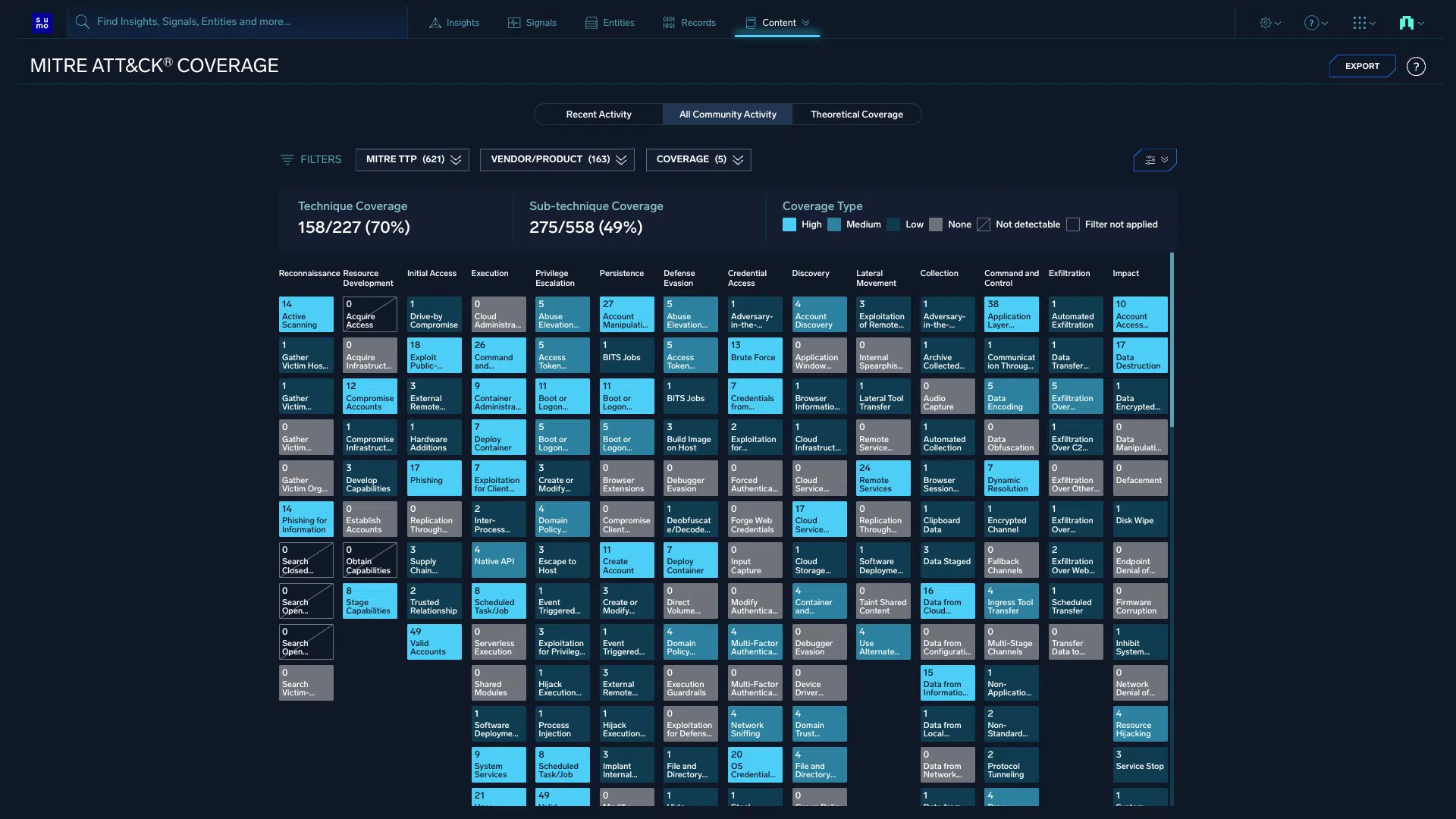Select the Recent Activity view
This screenshot has height=819, width=1456.
598,115
